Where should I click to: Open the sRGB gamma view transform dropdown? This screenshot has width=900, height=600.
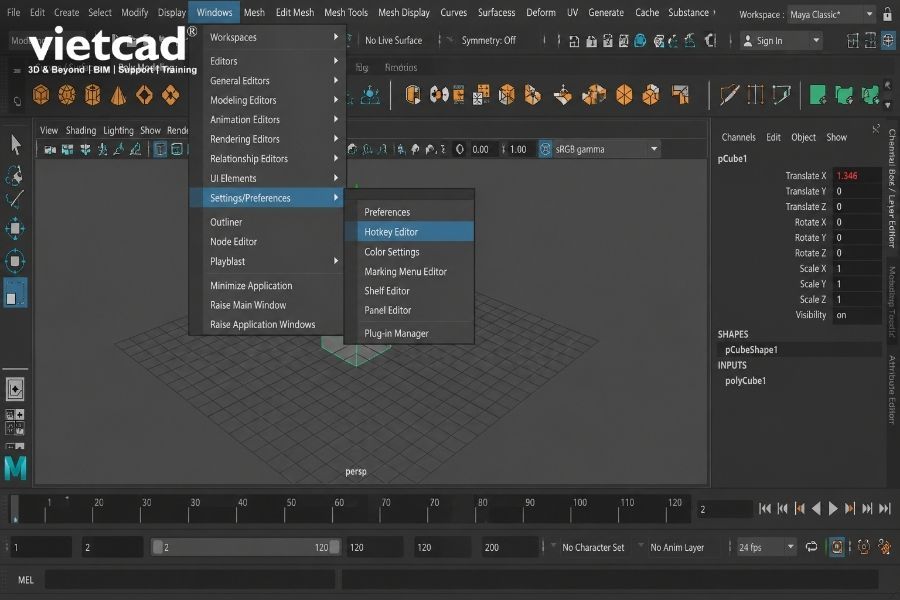605,149
